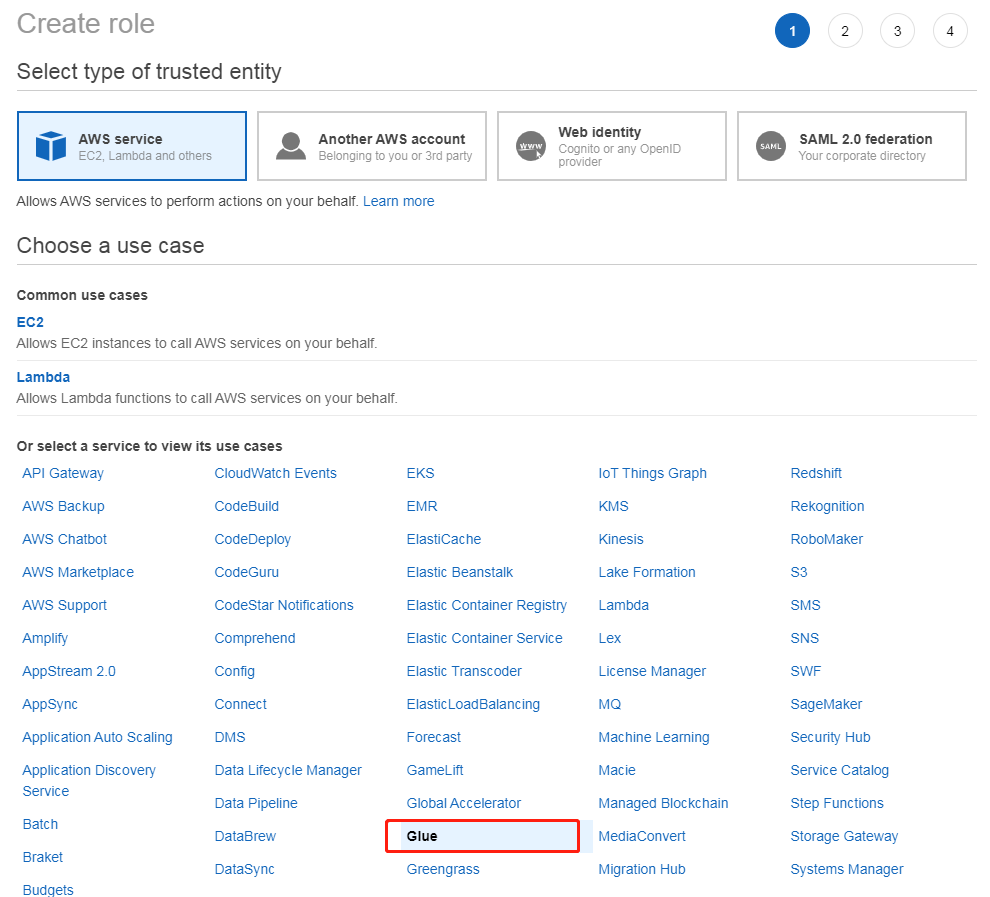The width and height of the screenshot is (990, 897).
Task: Select Another AWS account entity card
Action: point(372,146)
